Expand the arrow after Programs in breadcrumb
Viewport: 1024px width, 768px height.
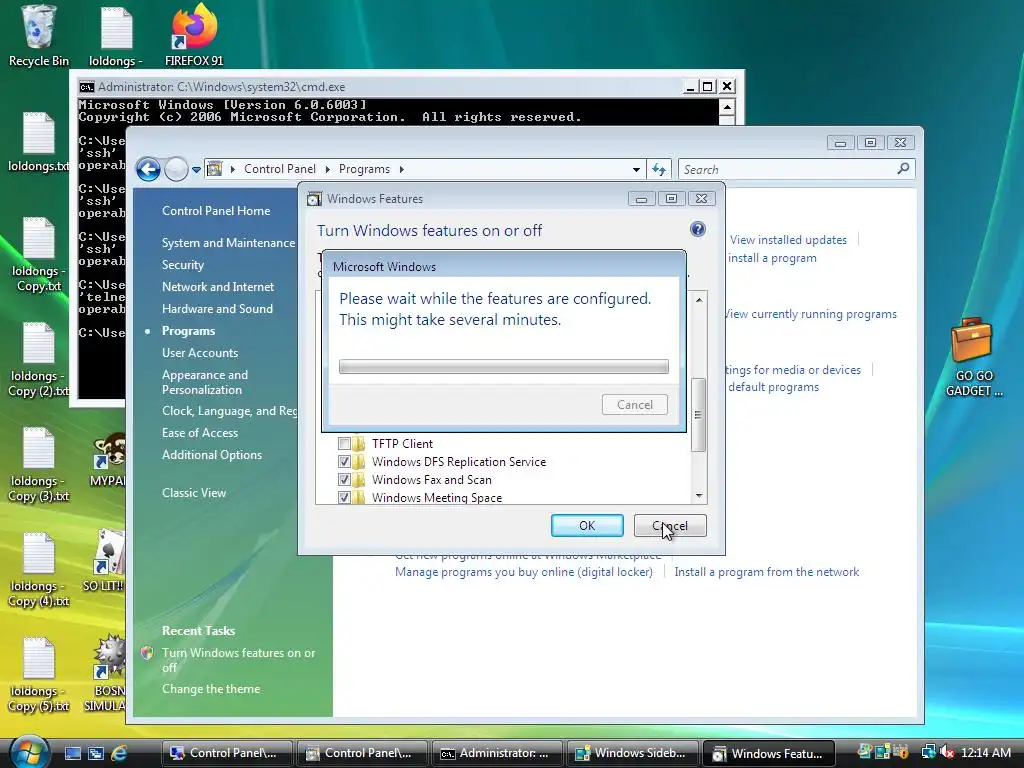pos(402,169)
